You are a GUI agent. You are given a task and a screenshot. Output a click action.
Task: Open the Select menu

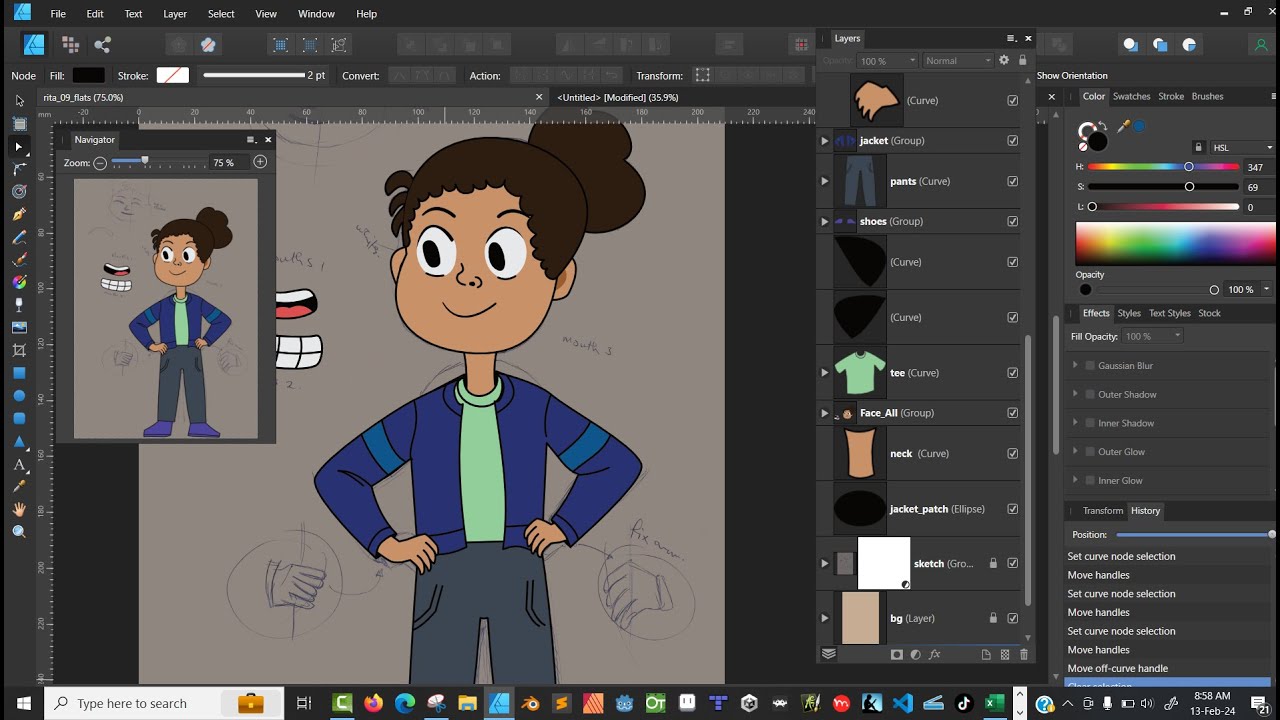click(221, 14)
